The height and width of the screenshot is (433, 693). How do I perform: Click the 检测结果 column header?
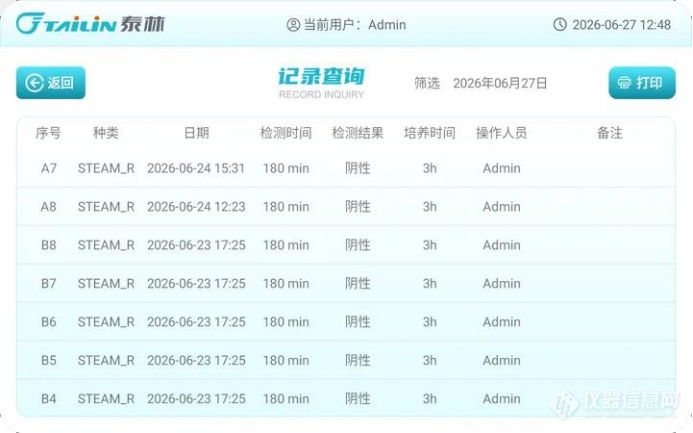tap(358, 133)
